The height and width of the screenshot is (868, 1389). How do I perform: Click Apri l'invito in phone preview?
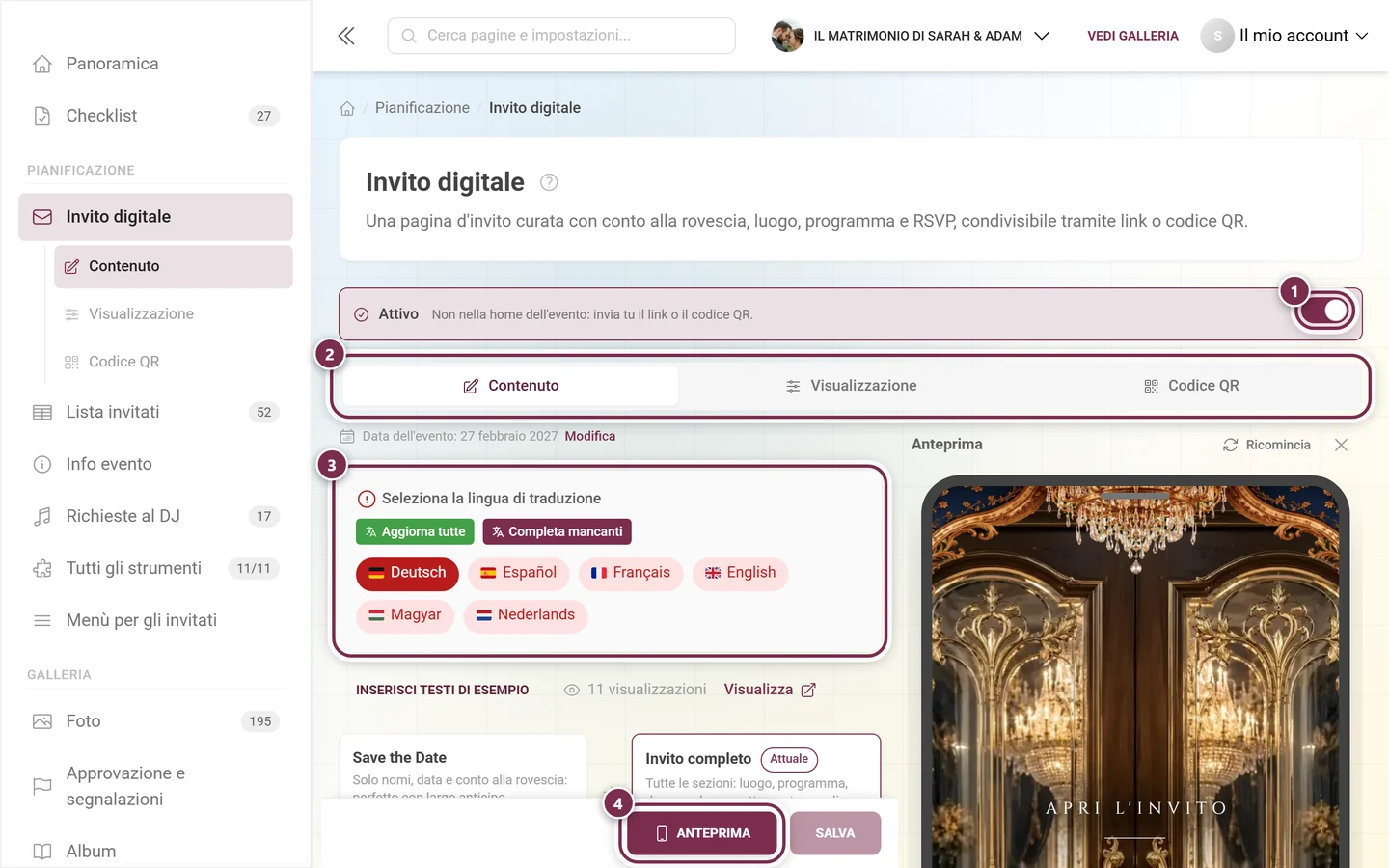click(1136, 808)
